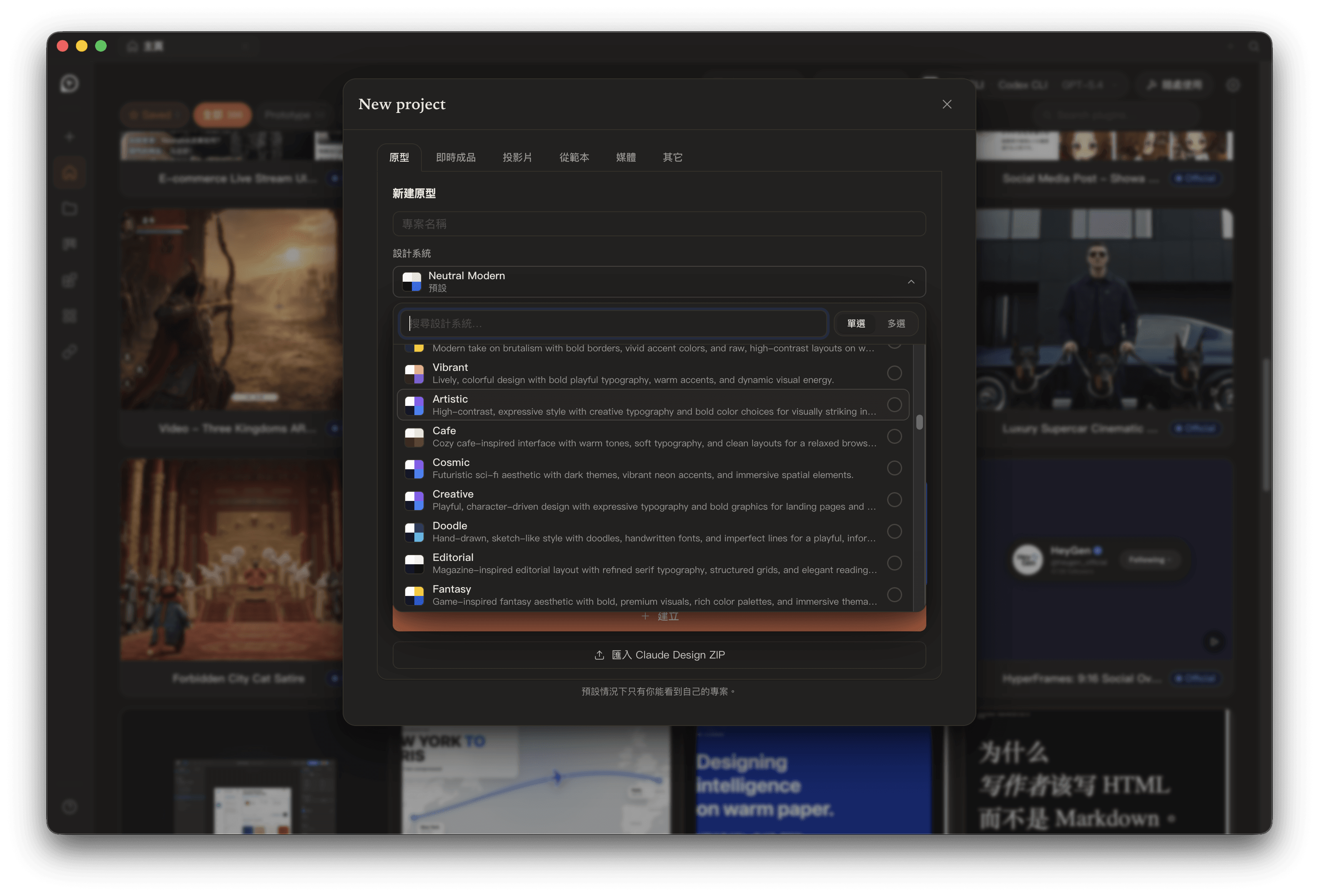The height and width of the screenshot is (896, 1319).
Task: Click the Cosmic palette swatch icon
Action: [414, 469]
